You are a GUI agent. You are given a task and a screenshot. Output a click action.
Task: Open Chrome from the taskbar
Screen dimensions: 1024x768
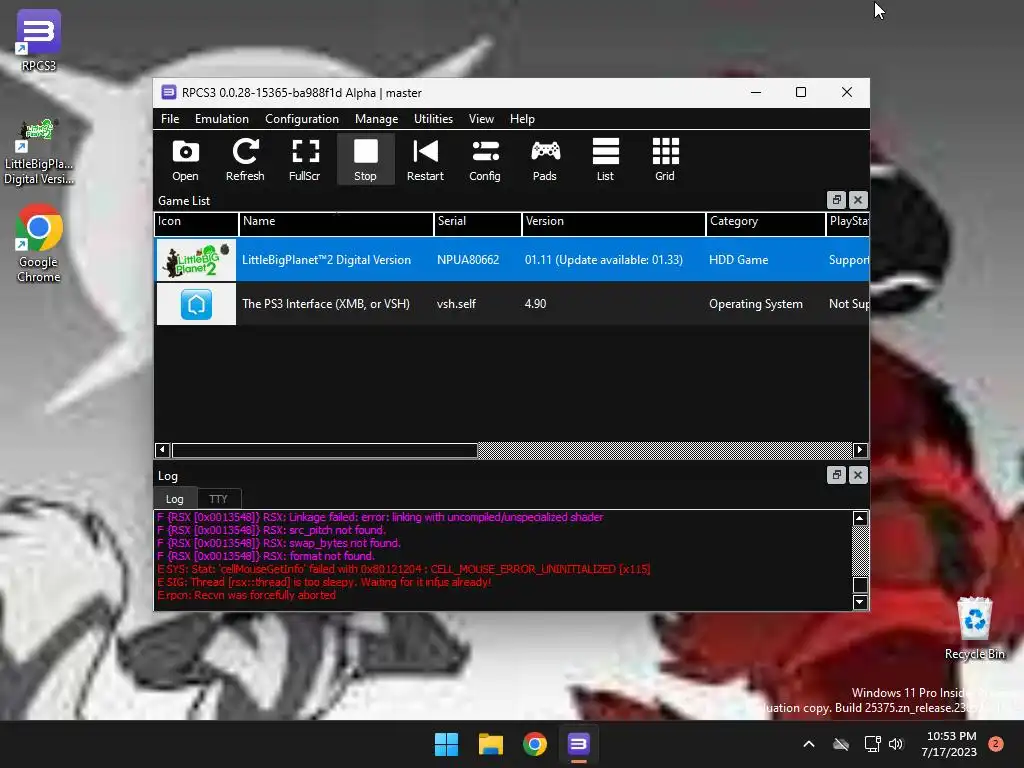click(x=534, y=744)
